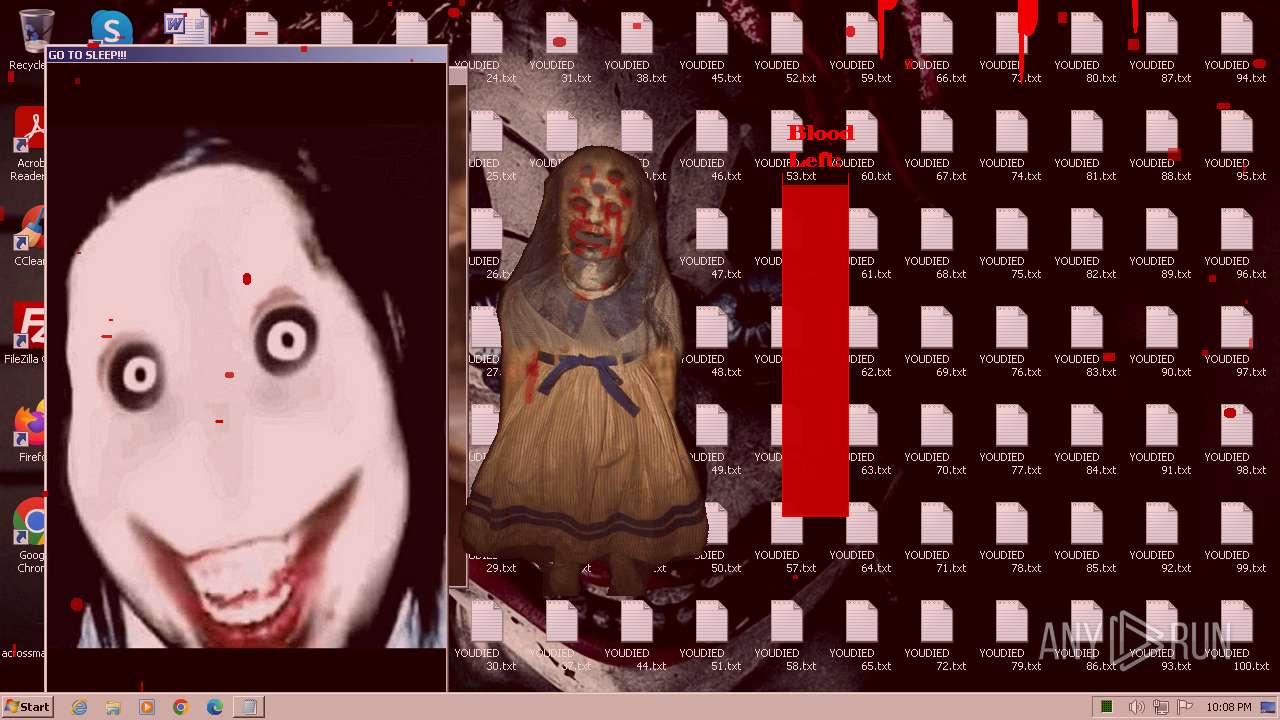
Task: Select the YOUDIED 69.txt file
Action: [936, 343]
